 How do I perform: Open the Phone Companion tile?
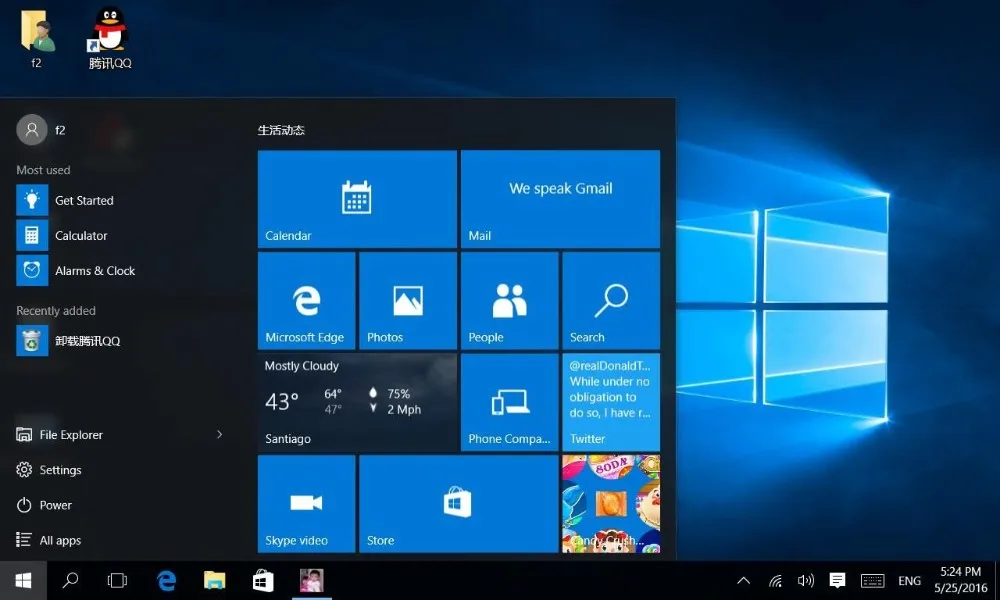pyautogui.click(x=510, y=402)
